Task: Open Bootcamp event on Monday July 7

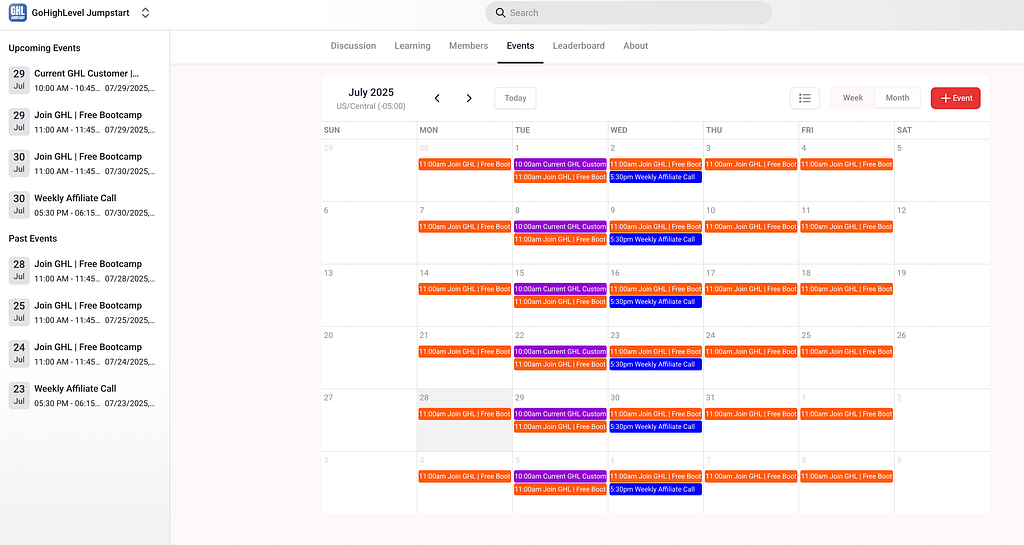Action: pos(464,226)
